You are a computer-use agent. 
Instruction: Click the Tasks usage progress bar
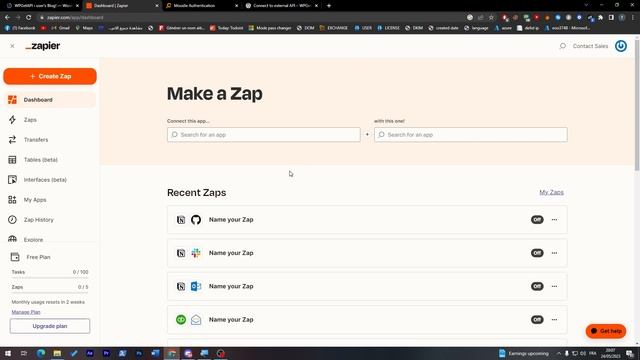[x=50, y=278]
